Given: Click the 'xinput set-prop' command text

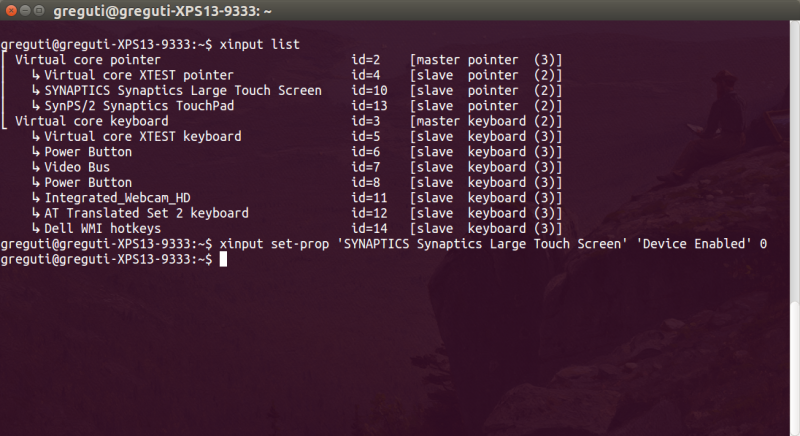Looking at the screenshot, I should [274, 244].
